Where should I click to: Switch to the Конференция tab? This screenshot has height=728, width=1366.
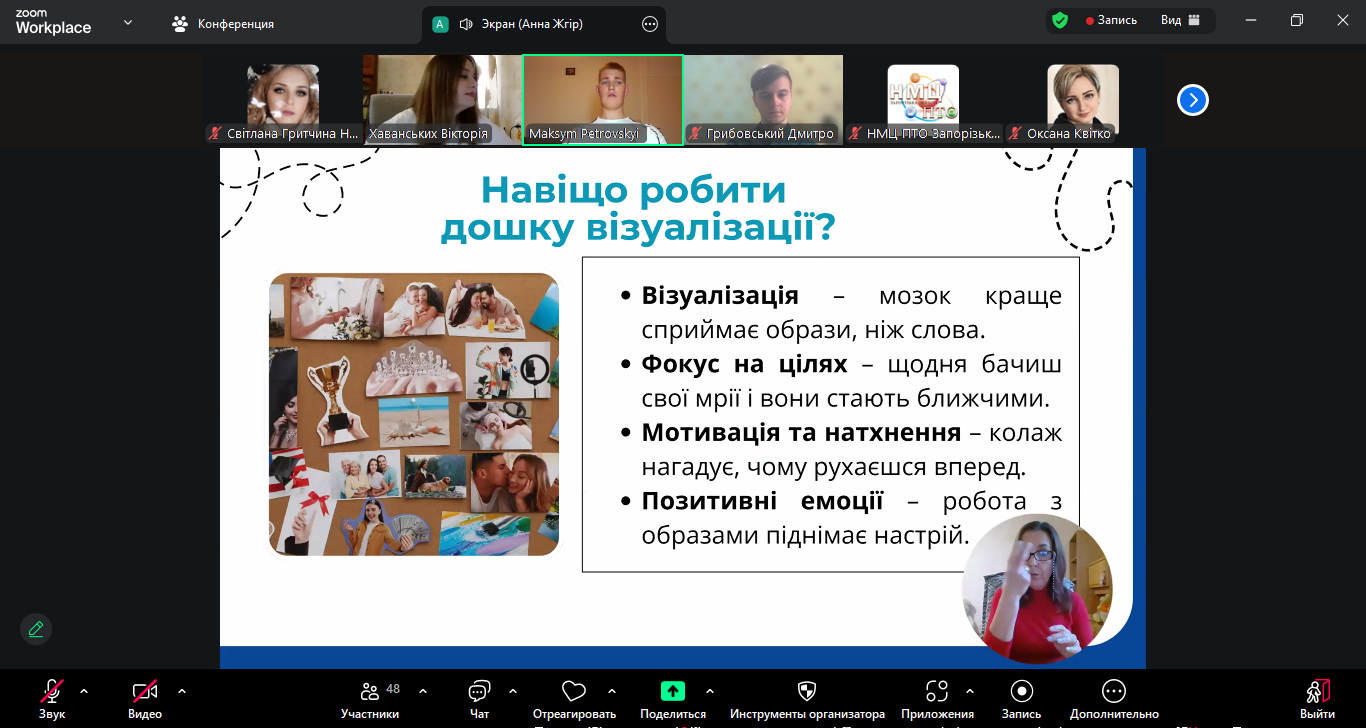pyautogui.click(x=223, y=24)
